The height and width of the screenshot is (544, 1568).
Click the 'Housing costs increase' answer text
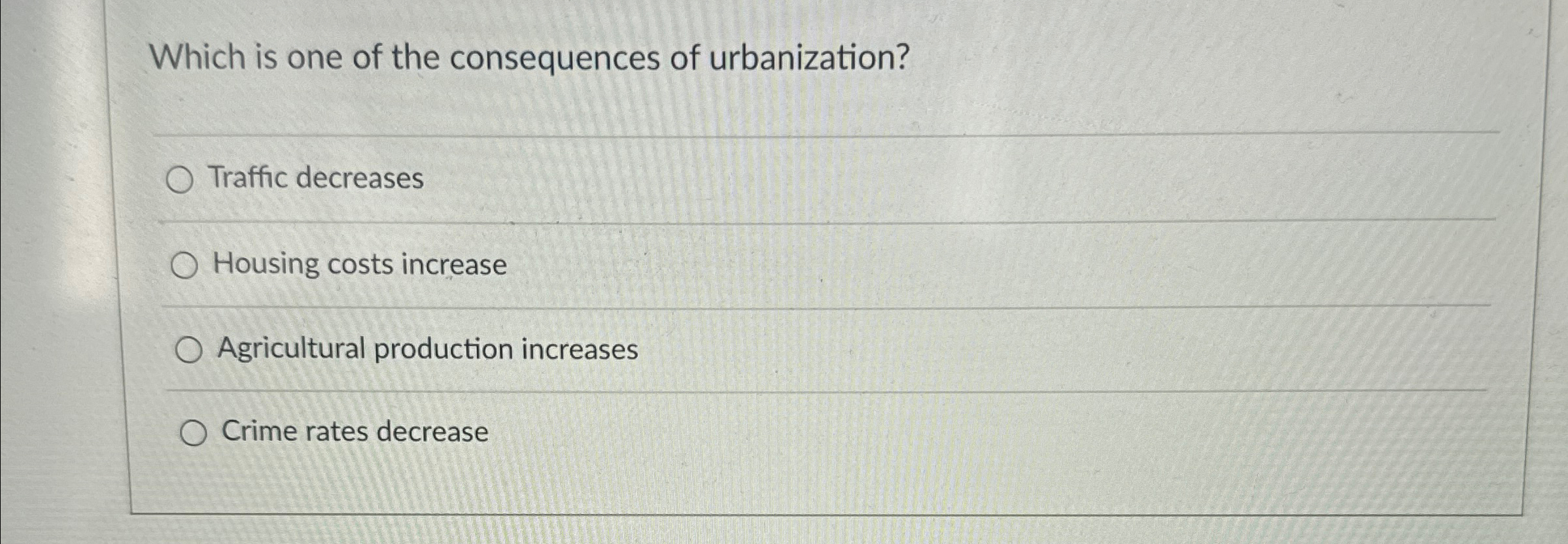tap(359, 264)
